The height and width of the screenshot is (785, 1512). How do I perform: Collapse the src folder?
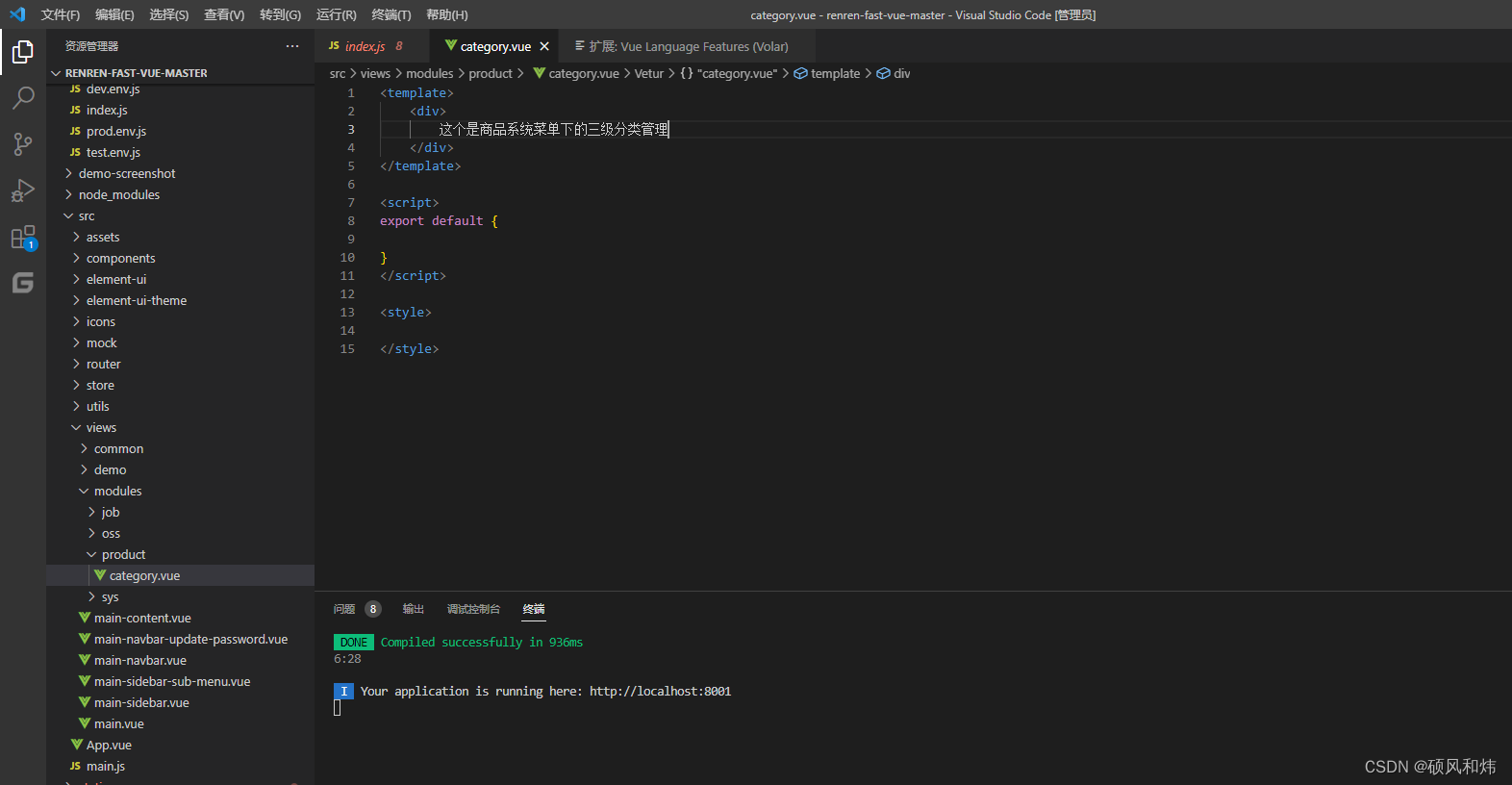click(181, 215)
